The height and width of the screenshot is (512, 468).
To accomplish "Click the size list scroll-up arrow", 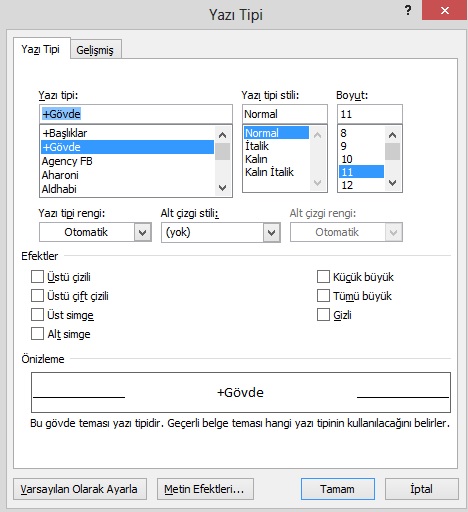I will (393, 135).
